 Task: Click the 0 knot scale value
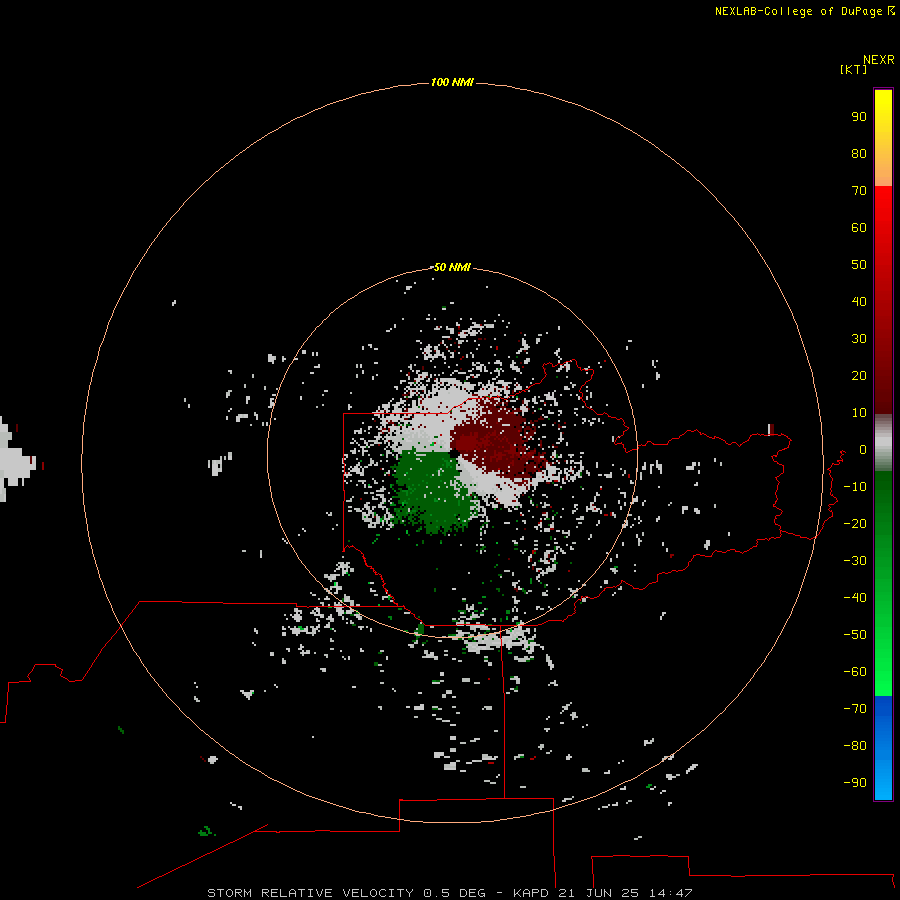pos(863,449)
